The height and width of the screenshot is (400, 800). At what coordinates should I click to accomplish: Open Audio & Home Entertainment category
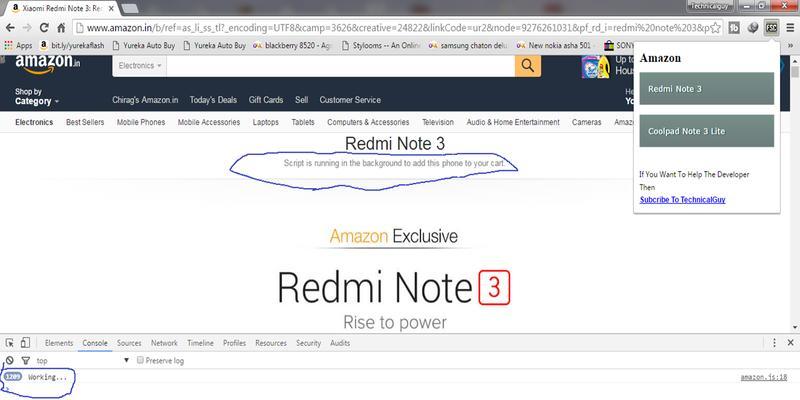pos(513,122)
